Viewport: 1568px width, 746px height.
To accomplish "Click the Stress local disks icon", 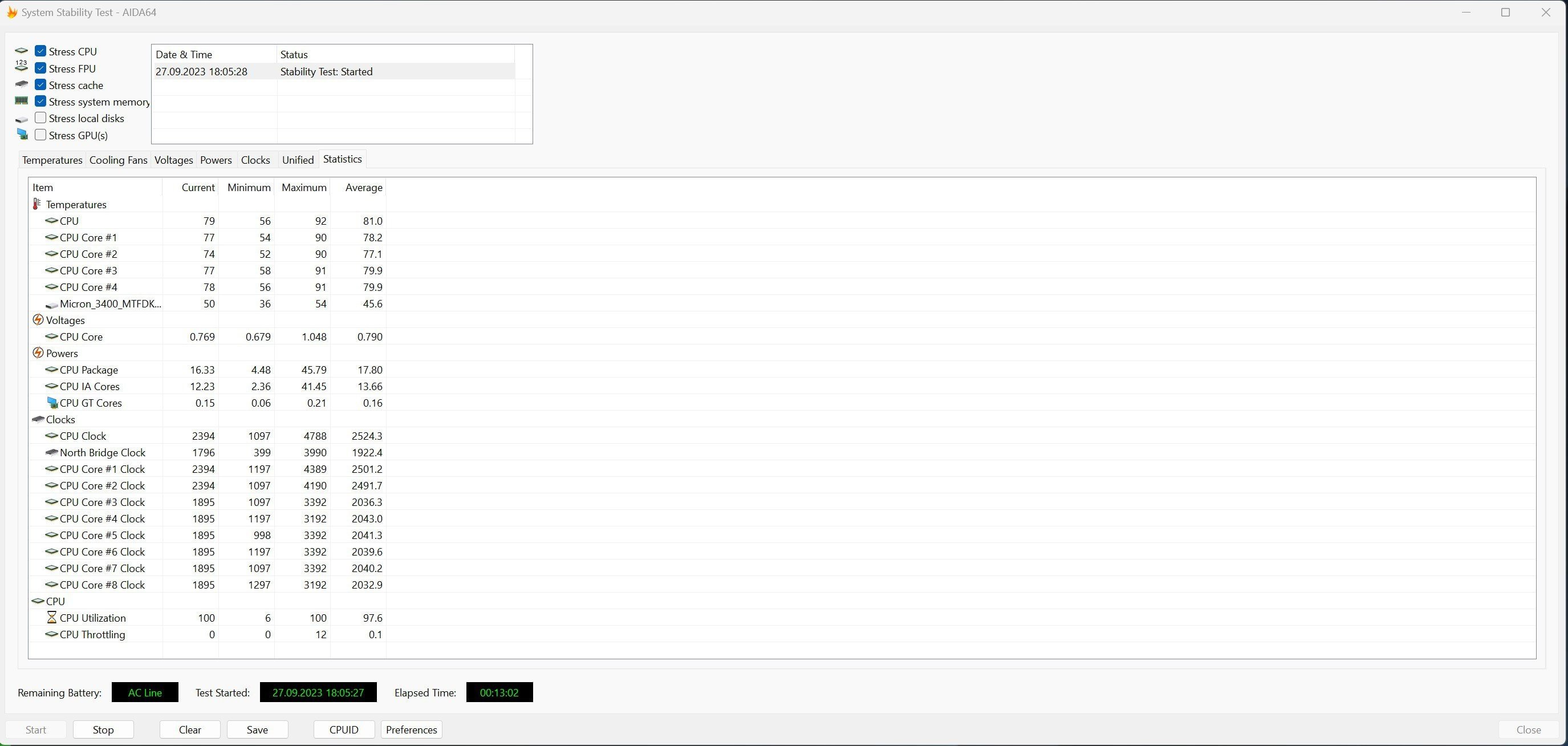I will tap(21, 119).
